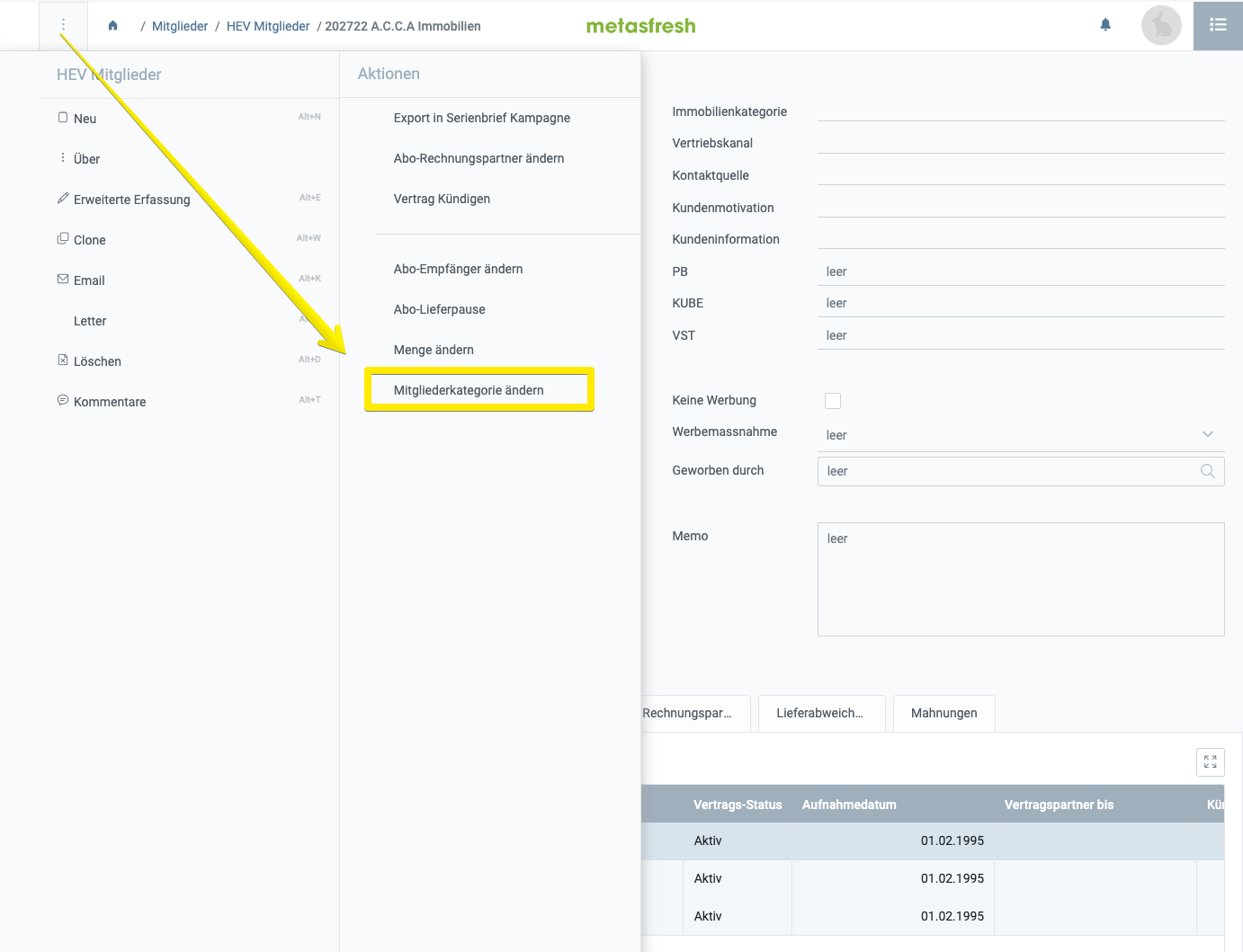
Task: Open HEV Mitglieder breadcrumb link
Action: pyautogui.click(x=268, y=26)
